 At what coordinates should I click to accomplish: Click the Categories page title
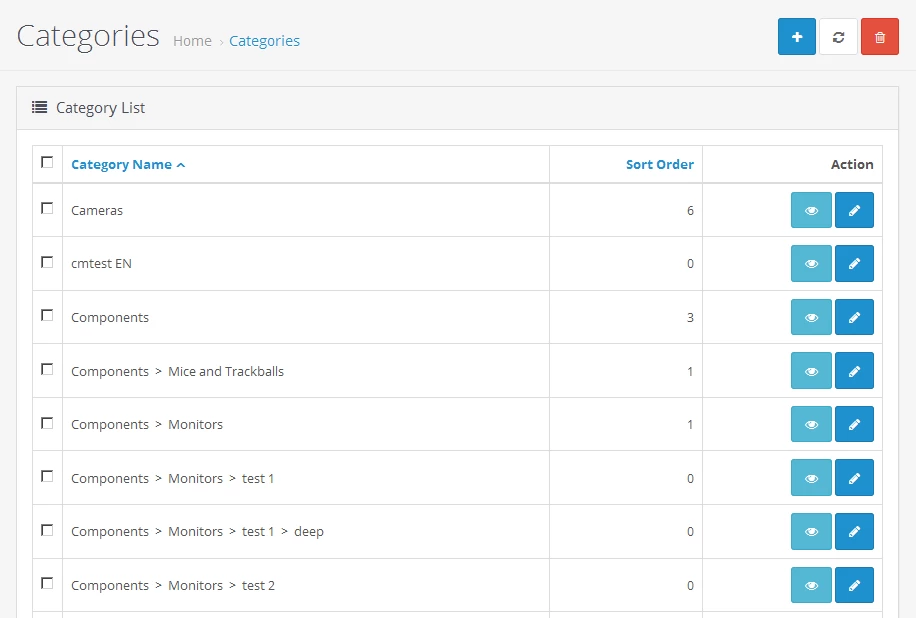[88, 36]
